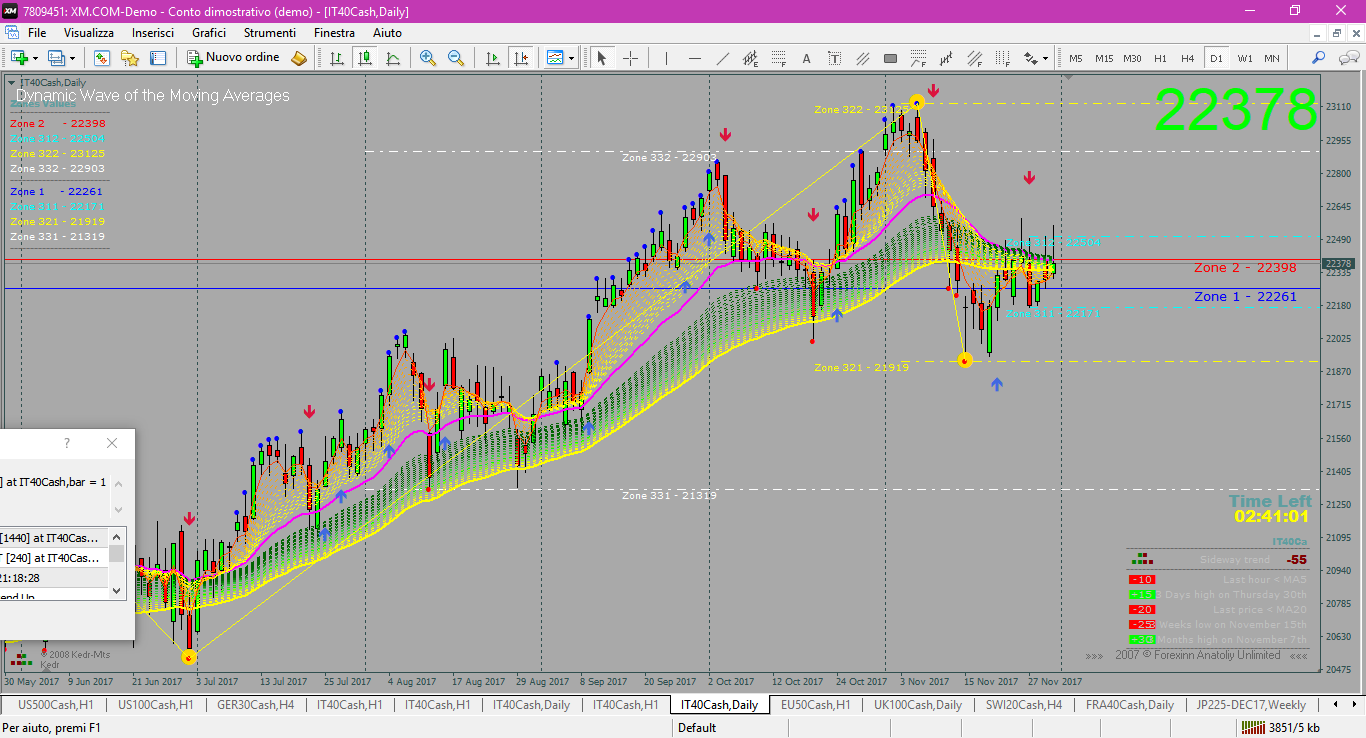
Task: Select the Fibonacci retracement tool
Action: (x=778, y=58)
